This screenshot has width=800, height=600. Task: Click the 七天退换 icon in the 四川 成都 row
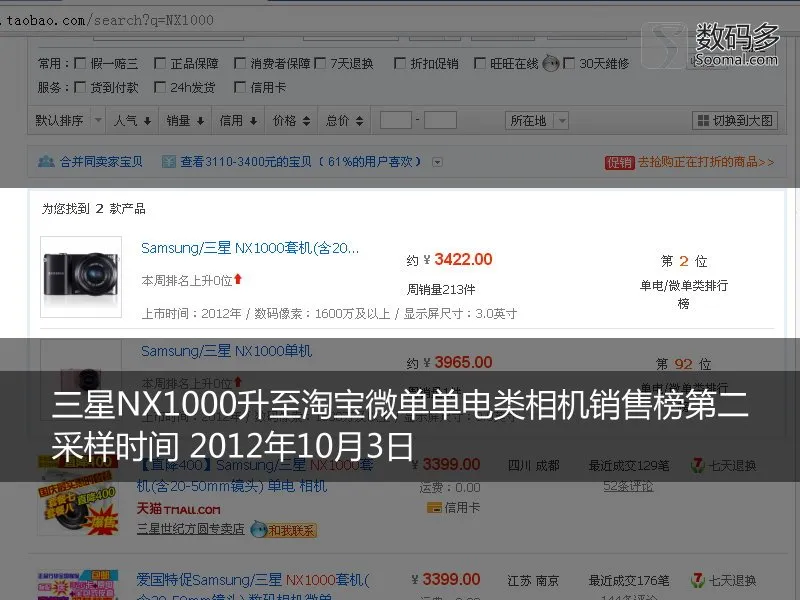tap(697, 465)
